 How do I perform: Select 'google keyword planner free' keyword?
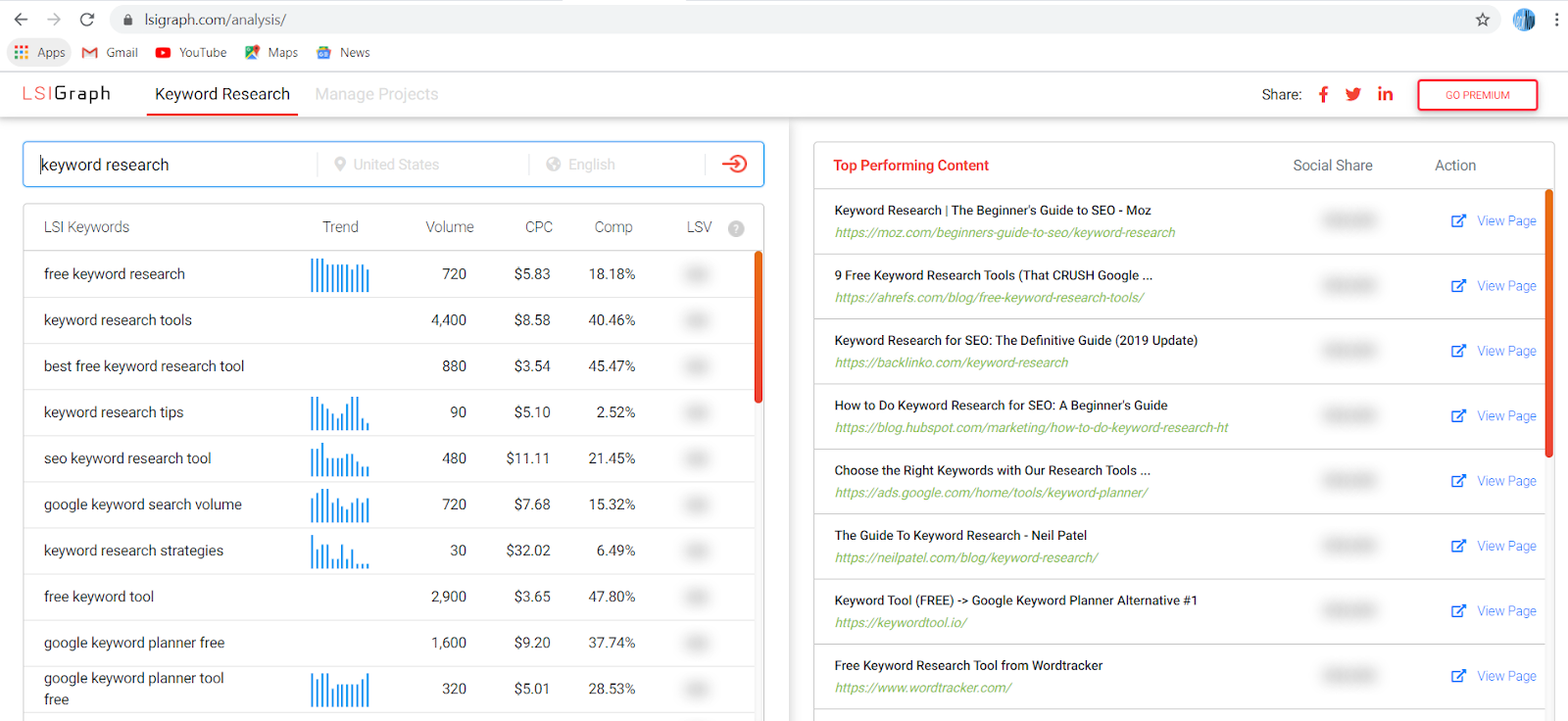[134, 643]
